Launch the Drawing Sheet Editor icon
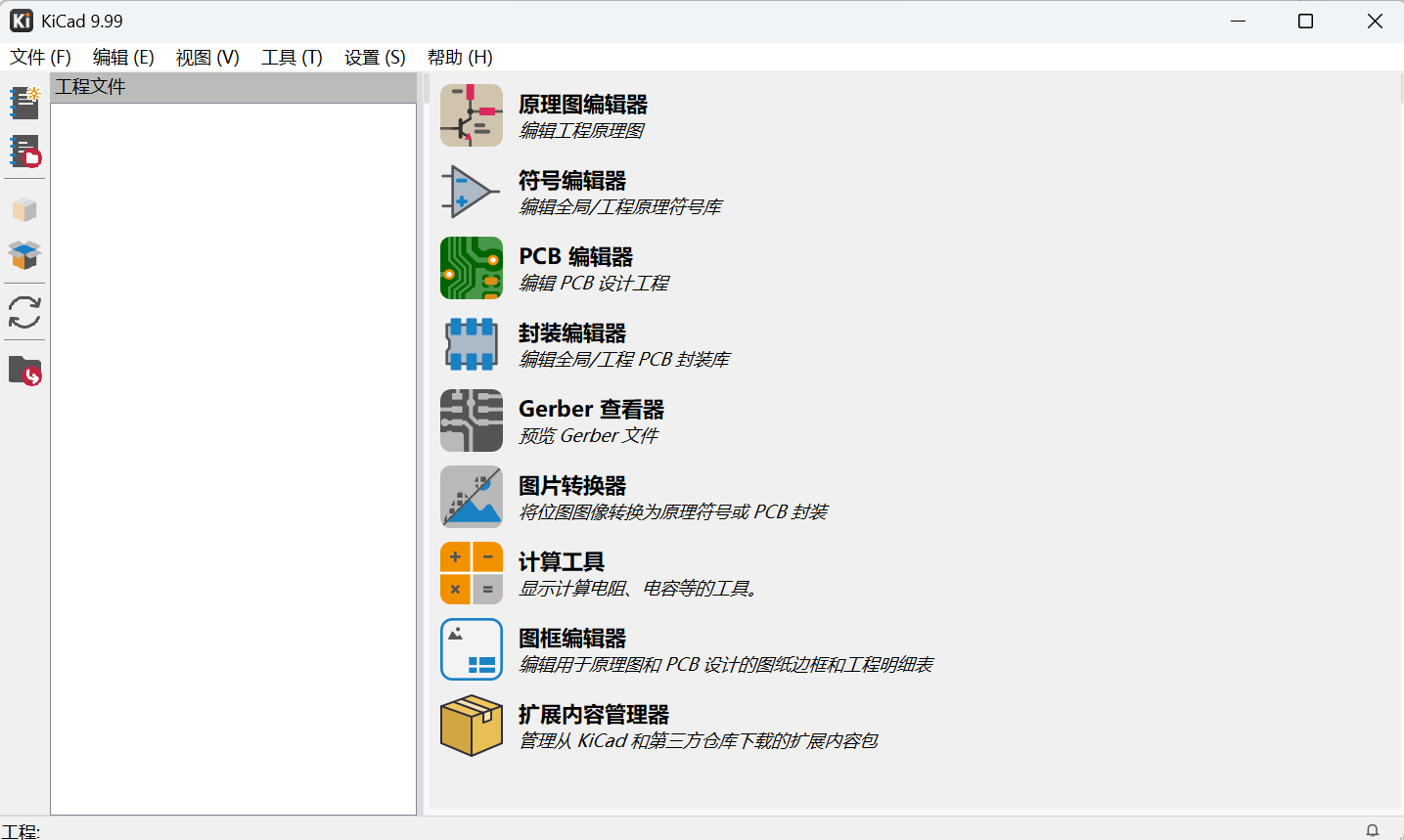1404x840 pixels. coord(472,649)
